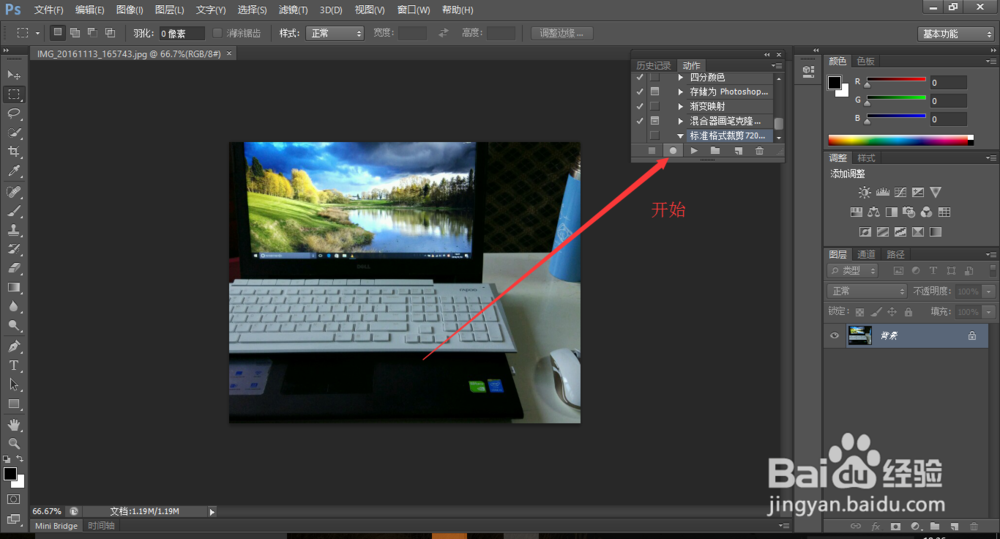Select the Blur tool
1000x539 pixels.
(13, 307)
